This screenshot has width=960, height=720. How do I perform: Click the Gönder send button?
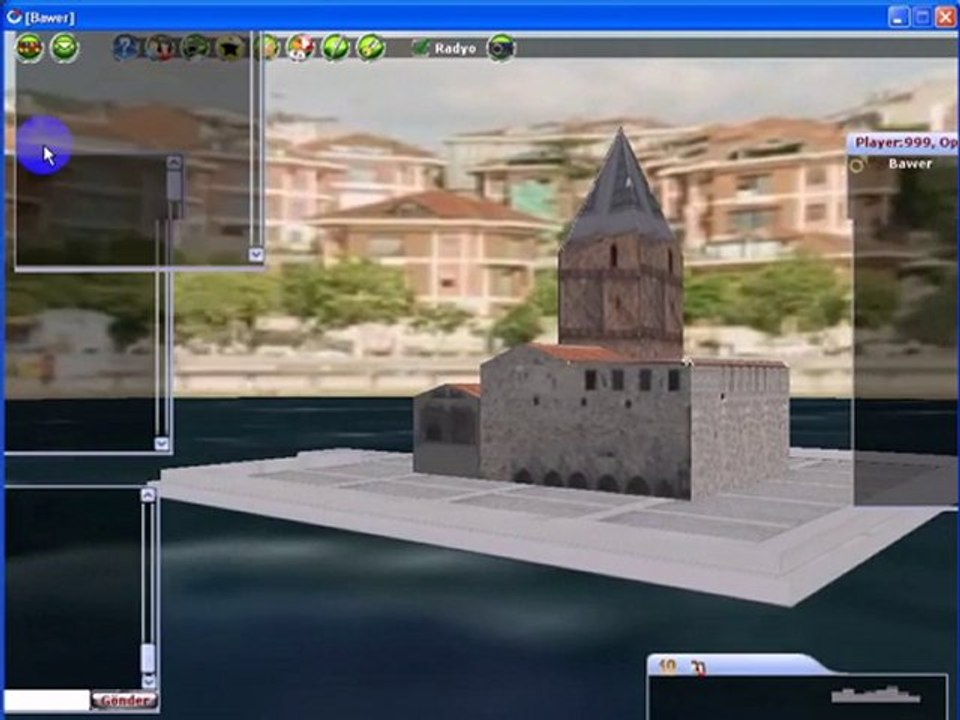pyautogui.click(x=124, y=700)
